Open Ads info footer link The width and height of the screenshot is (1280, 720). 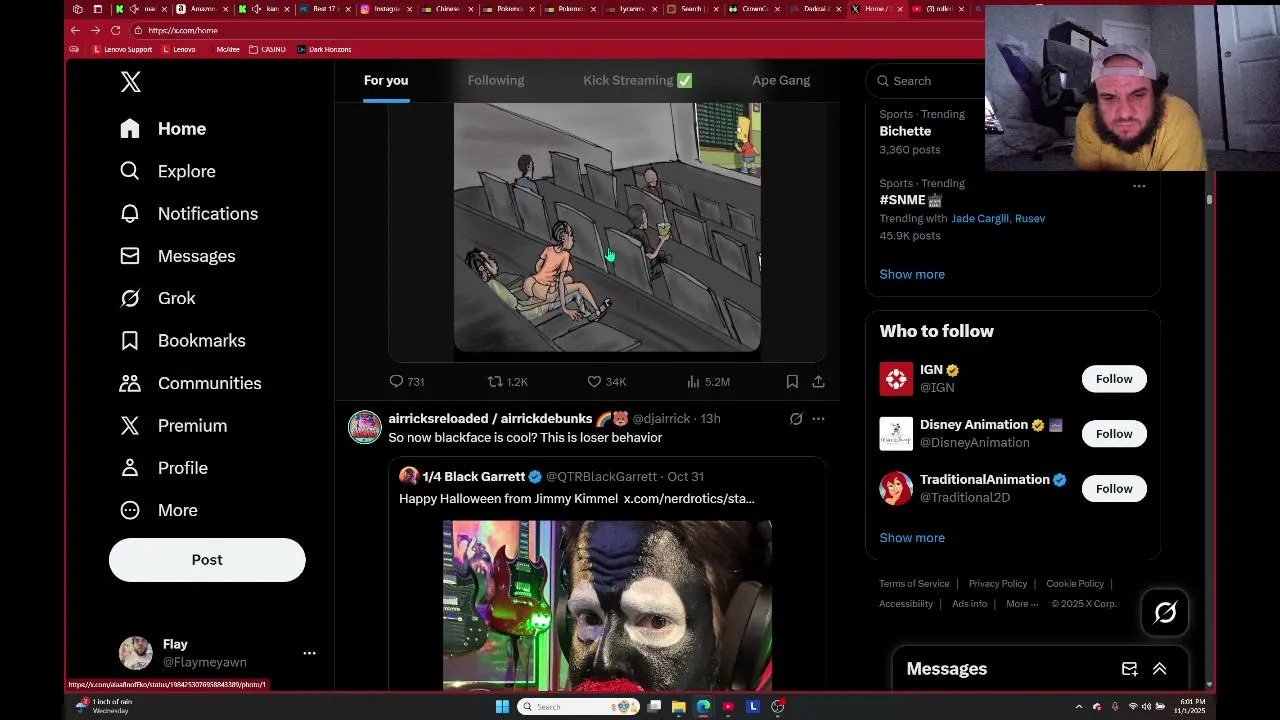[970, 604]
